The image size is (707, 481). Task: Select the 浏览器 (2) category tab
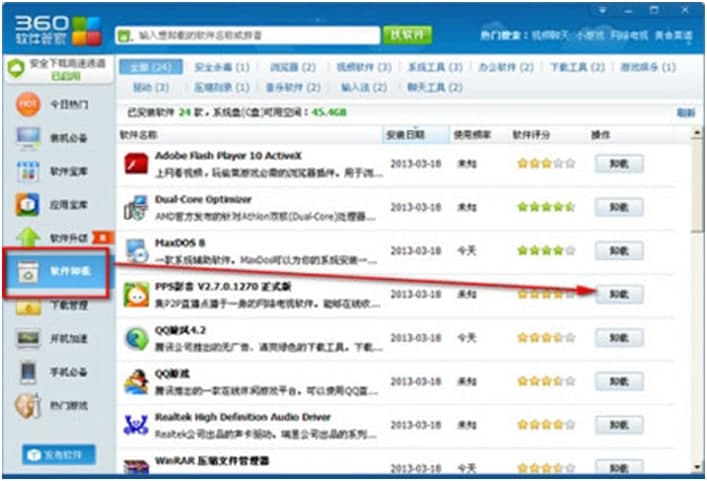pos(293,68)
